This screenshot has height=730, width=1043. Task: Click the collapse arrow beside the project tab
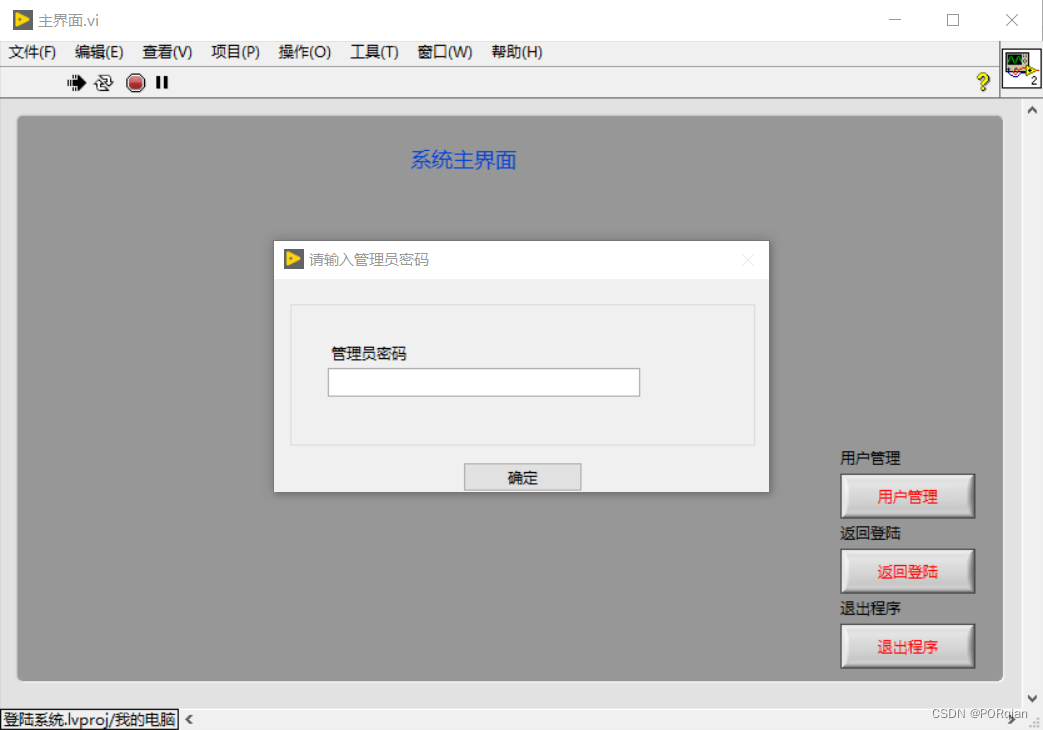click(187, 719)
